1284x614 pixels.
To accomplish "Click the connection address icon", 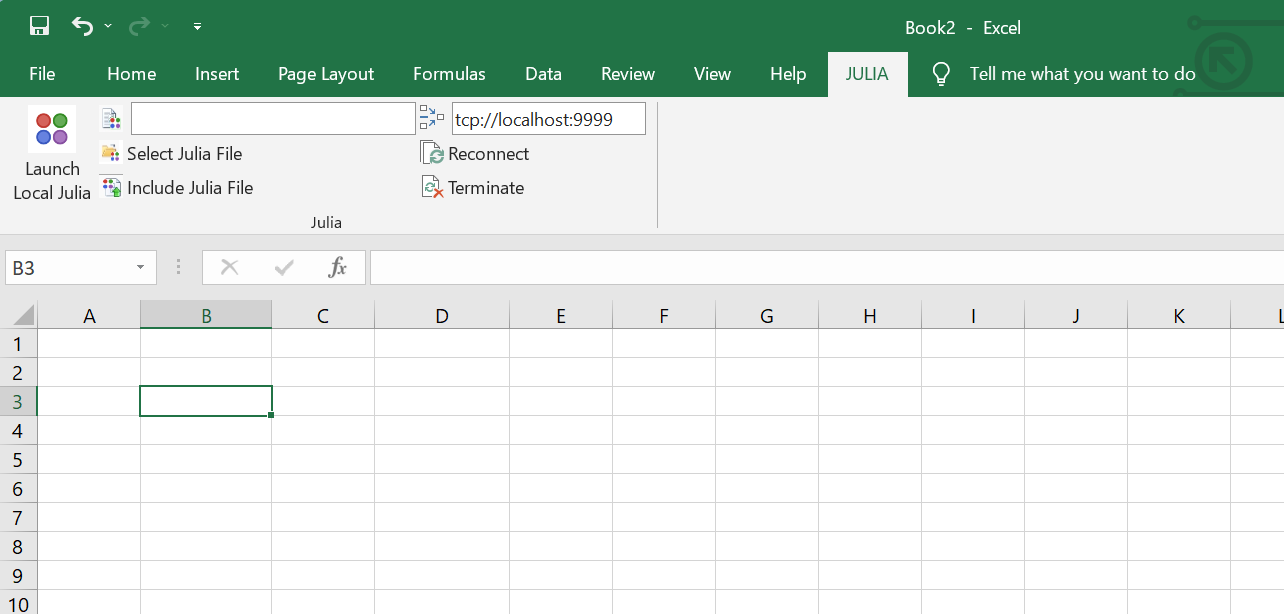I will click(431, 118).
